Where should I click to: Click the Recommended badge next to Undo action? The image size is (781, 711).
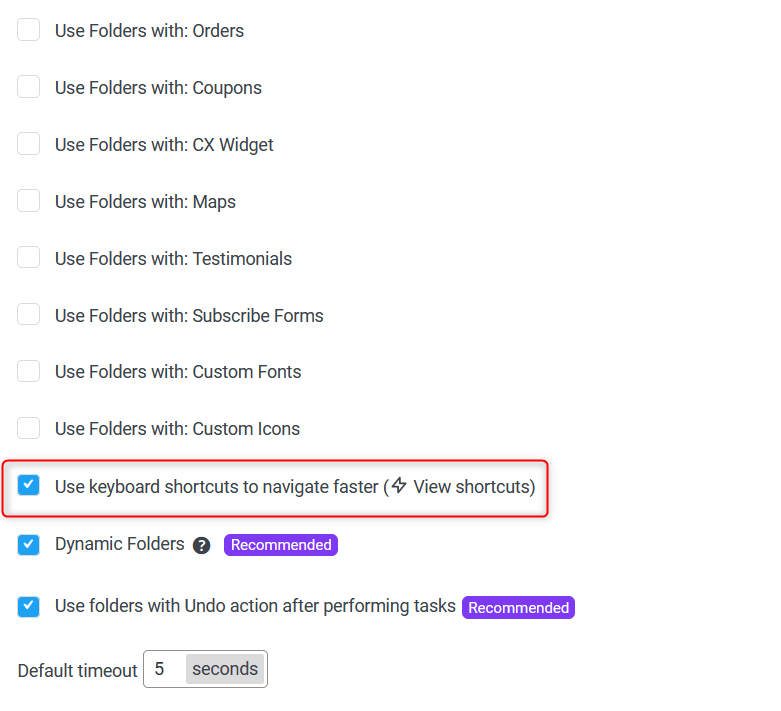(x=519, y=608)
